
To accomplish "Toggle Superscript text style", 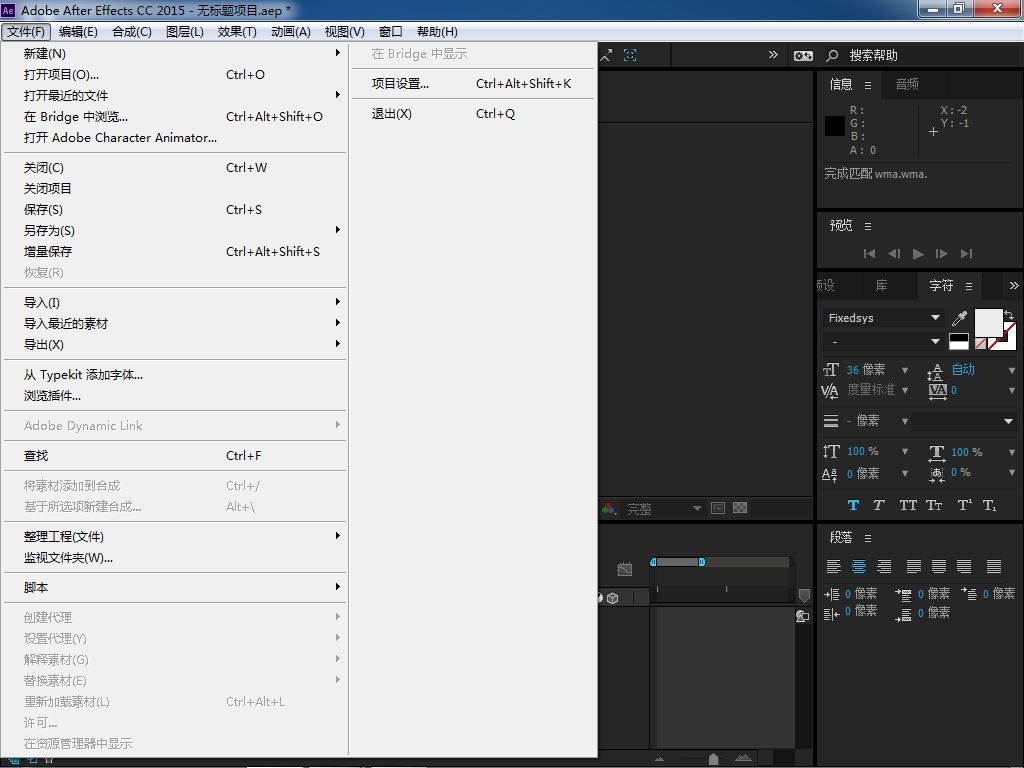I will 965,505.
